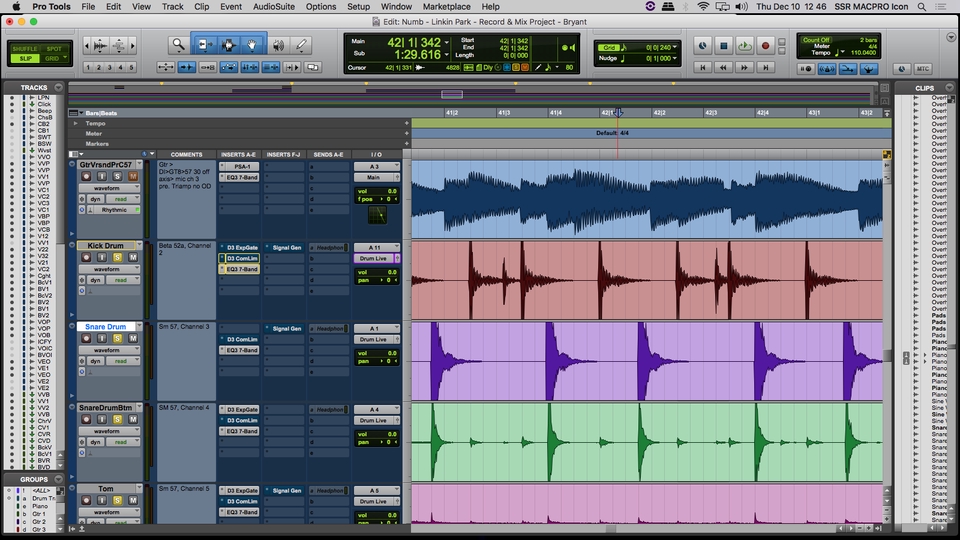This screenshot has width=960, height=540.
Task: Mute the GtrVrsndPrC57 track
Action: point(133,176)
